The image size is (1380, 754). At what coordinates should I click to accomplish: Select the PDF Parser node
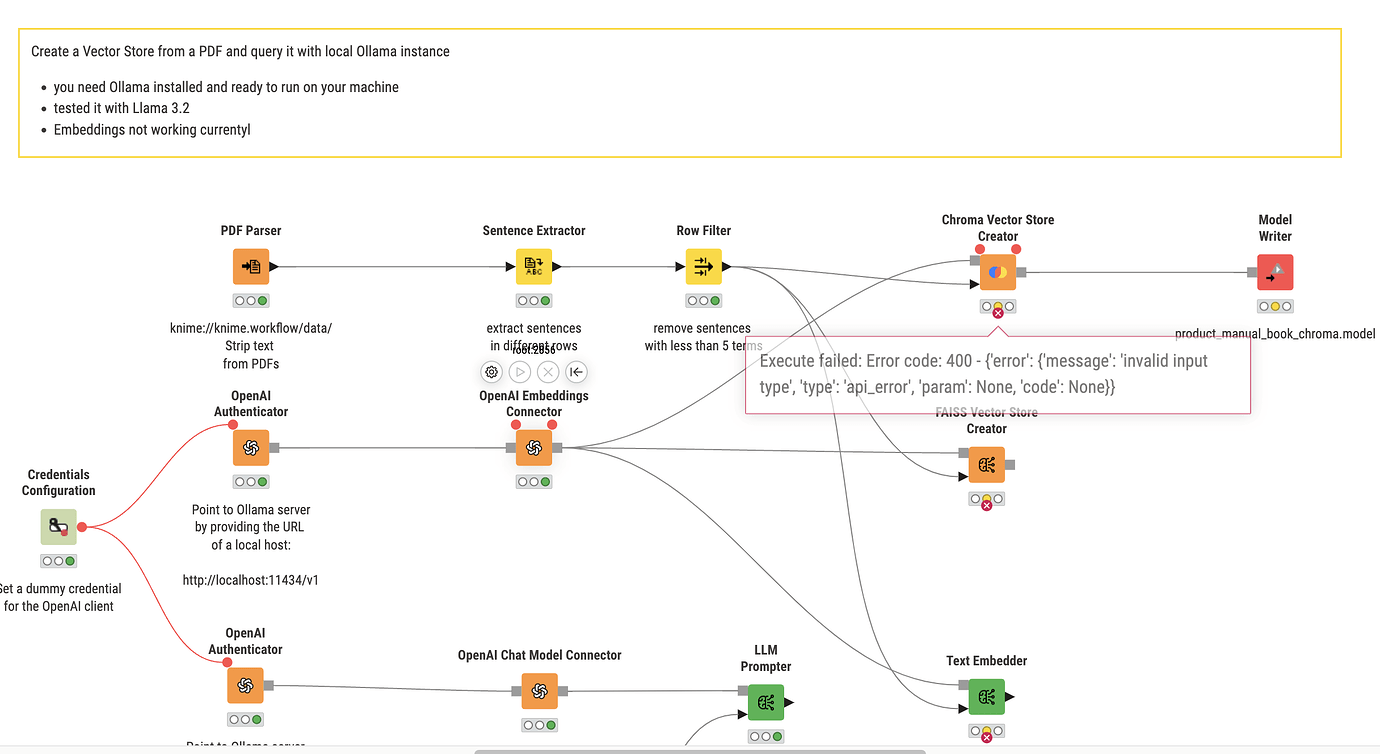tap(250, 266)
